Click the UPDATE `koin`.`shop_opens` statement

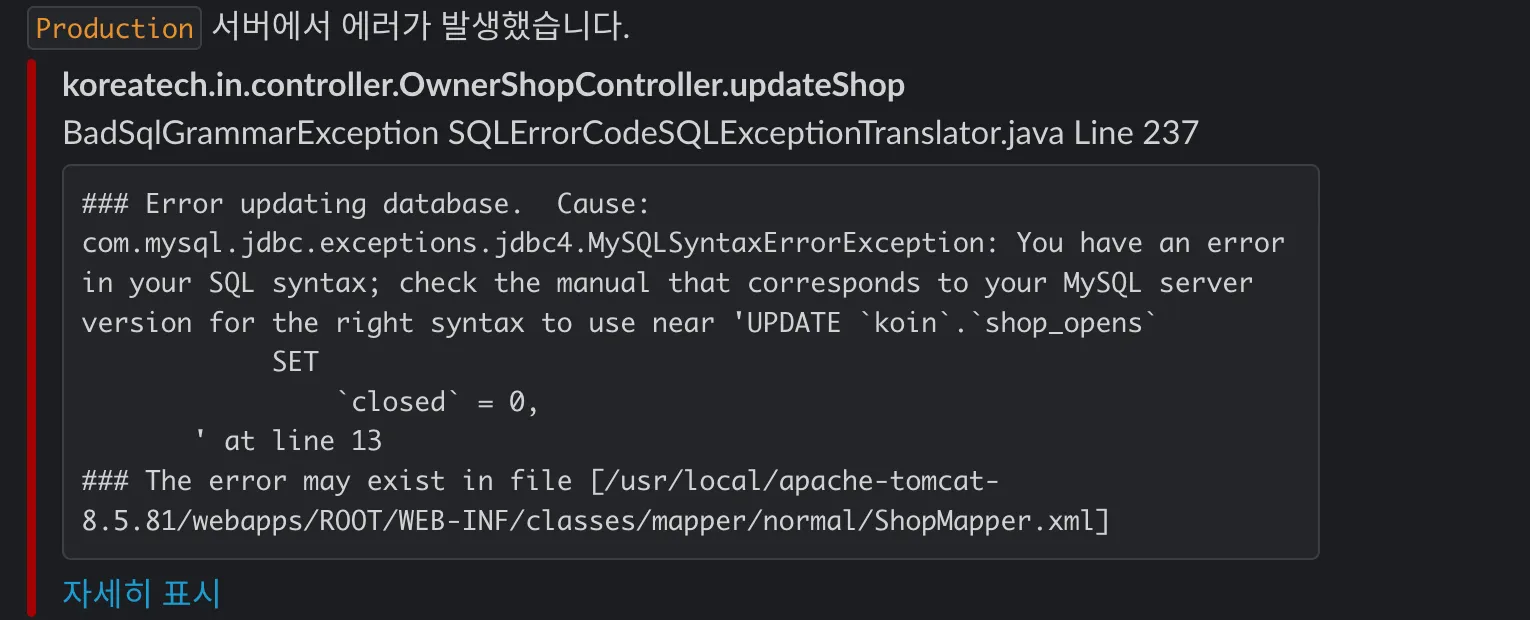(945, 323)
